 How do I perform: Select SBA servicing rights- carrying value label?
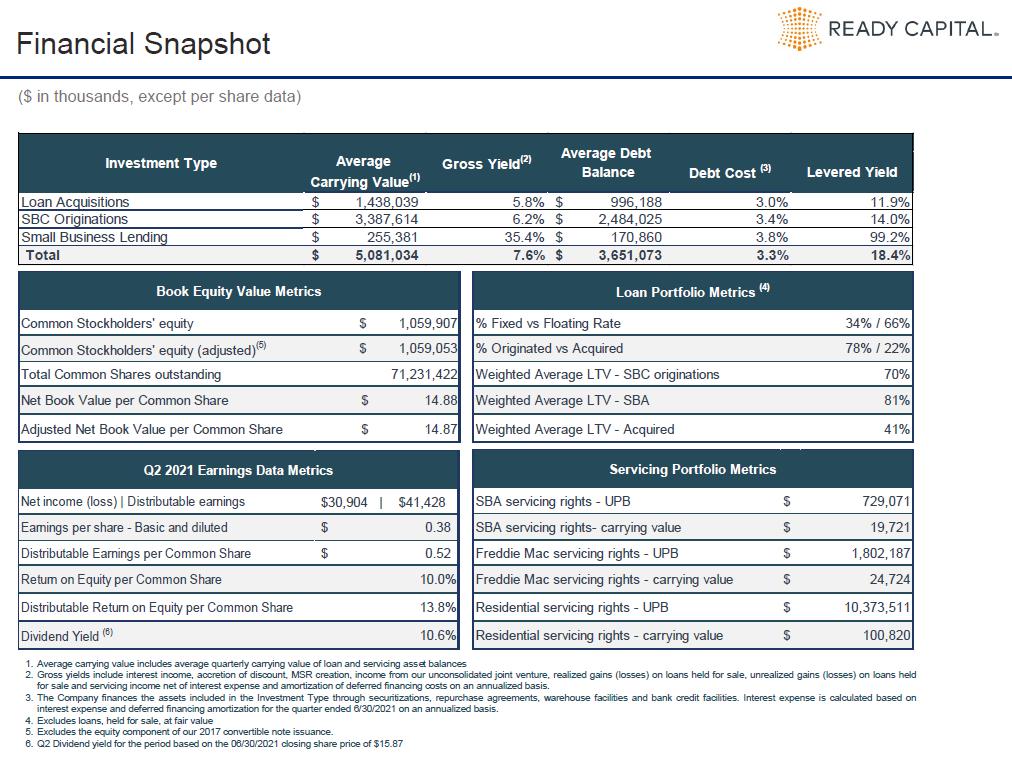[578, 528]
